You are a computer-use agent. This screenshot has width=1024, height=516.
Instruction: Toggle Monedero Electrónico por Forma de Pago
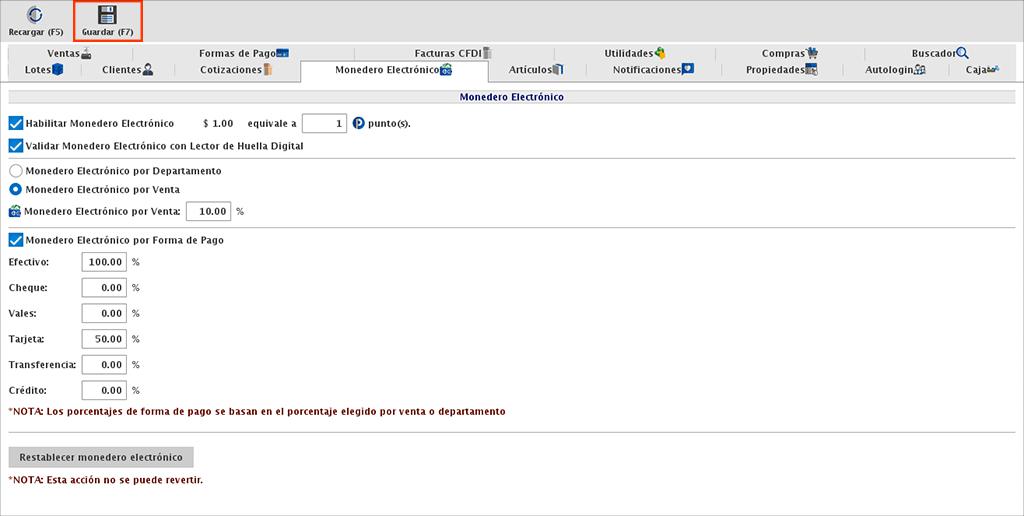15,240
